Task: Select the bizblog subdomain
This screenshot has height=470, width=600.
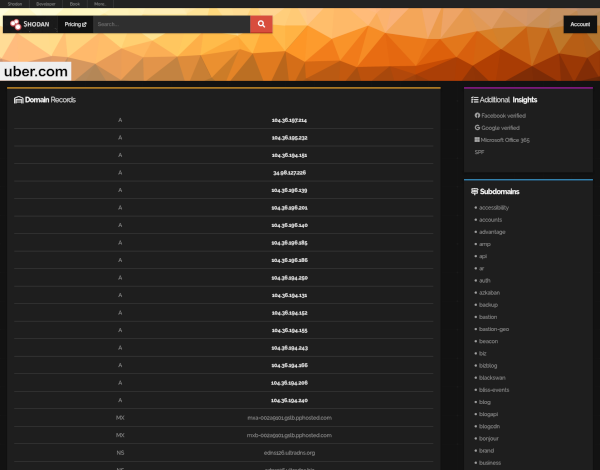Action: point(488,366)
